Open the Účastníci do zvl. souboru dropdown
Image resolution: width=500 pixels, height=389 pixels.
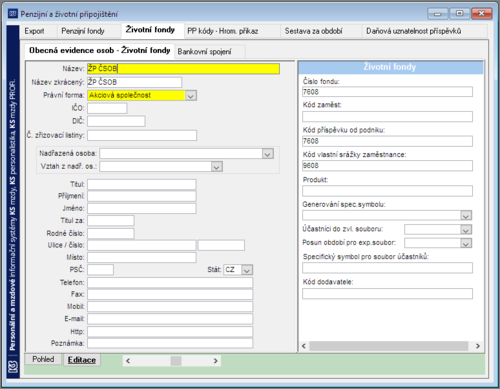pos(466,230)
